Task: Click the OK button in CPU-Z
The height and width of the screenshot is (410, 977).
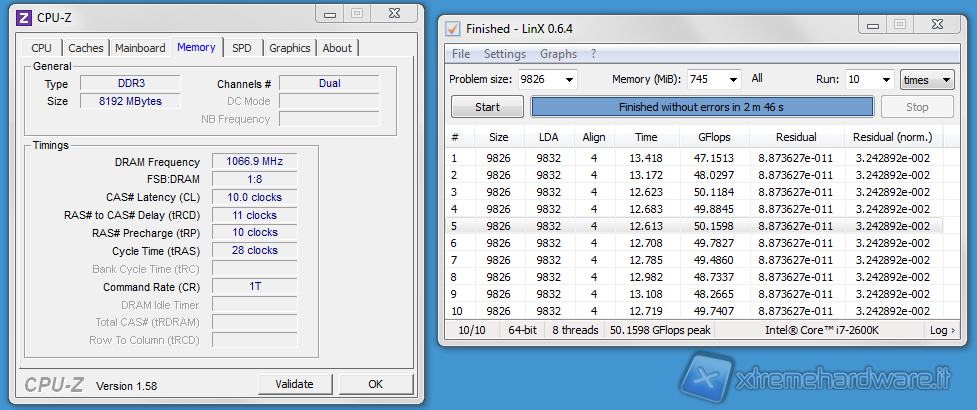Action: point(375,384)
